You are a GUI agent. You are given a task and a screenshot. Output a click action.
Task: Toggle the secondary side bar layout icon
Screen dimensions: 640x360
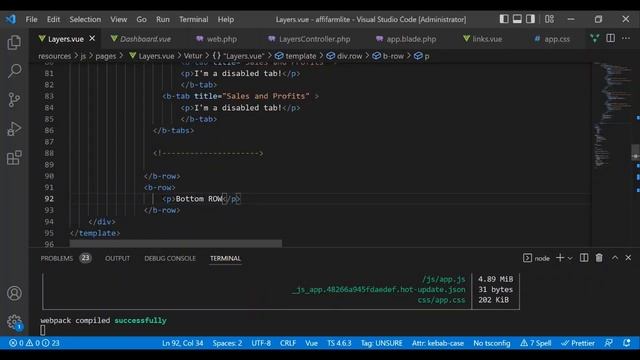point(530,19)
